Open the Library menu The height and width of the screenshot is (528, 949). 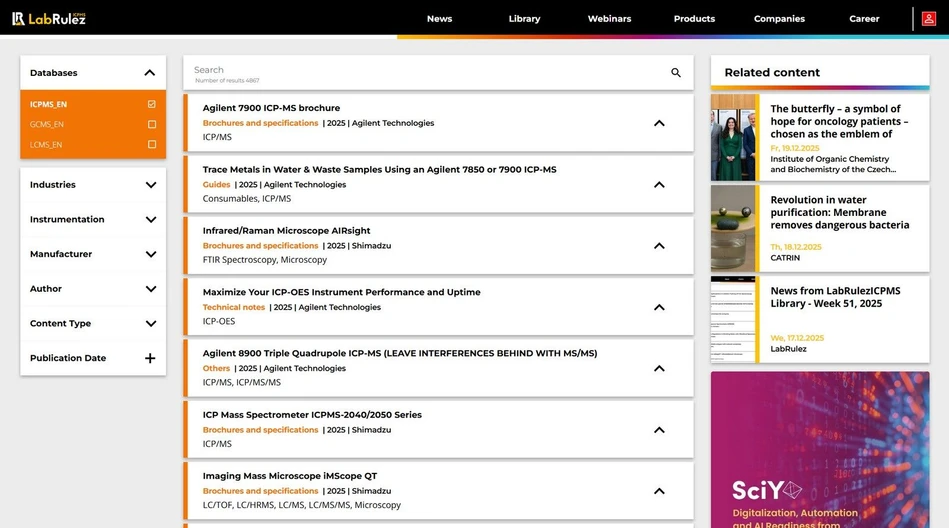coord(524,19)
